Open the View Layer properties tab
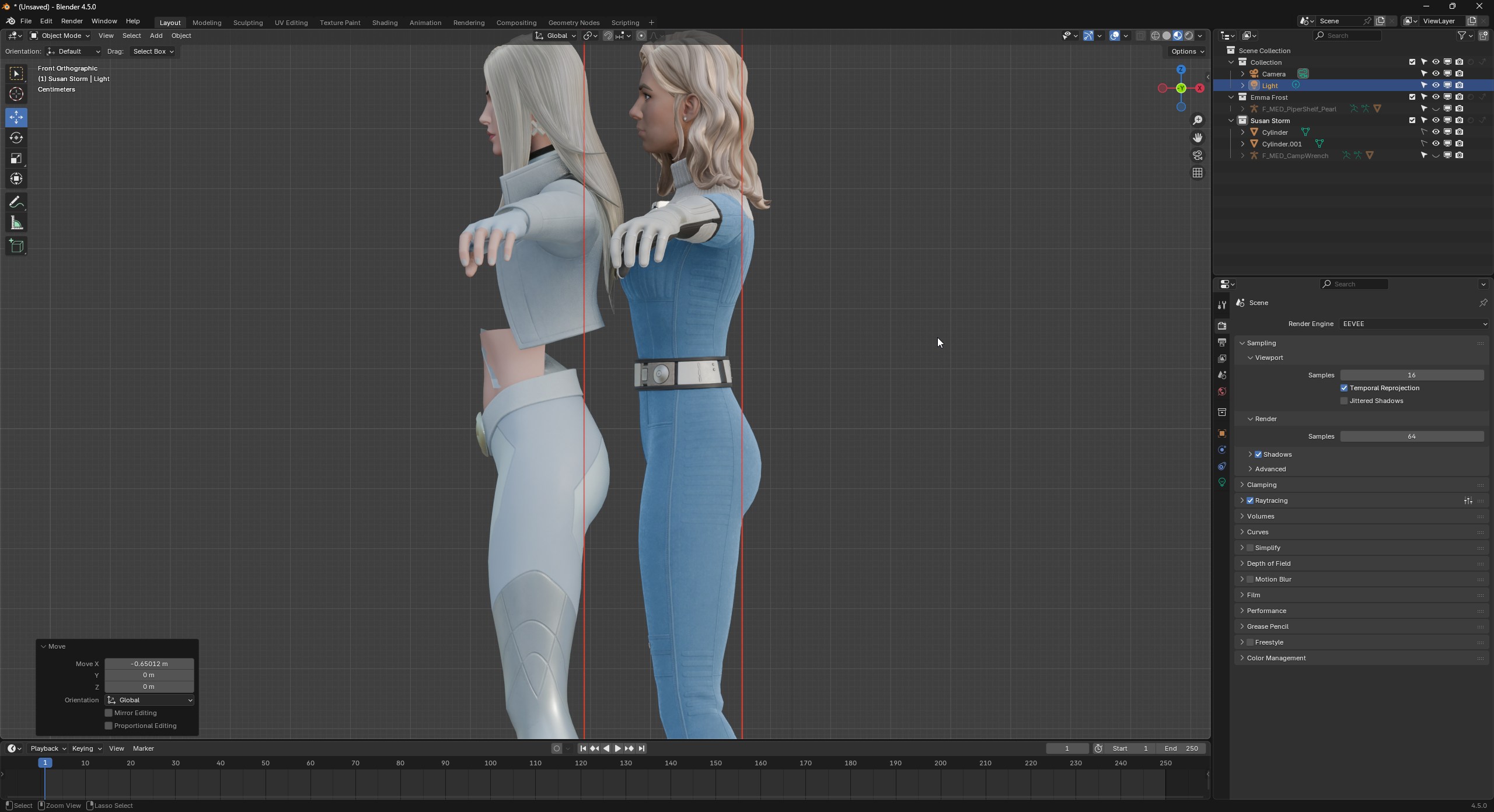This screenshot has height=812, width=1494. pos(1222,359)
